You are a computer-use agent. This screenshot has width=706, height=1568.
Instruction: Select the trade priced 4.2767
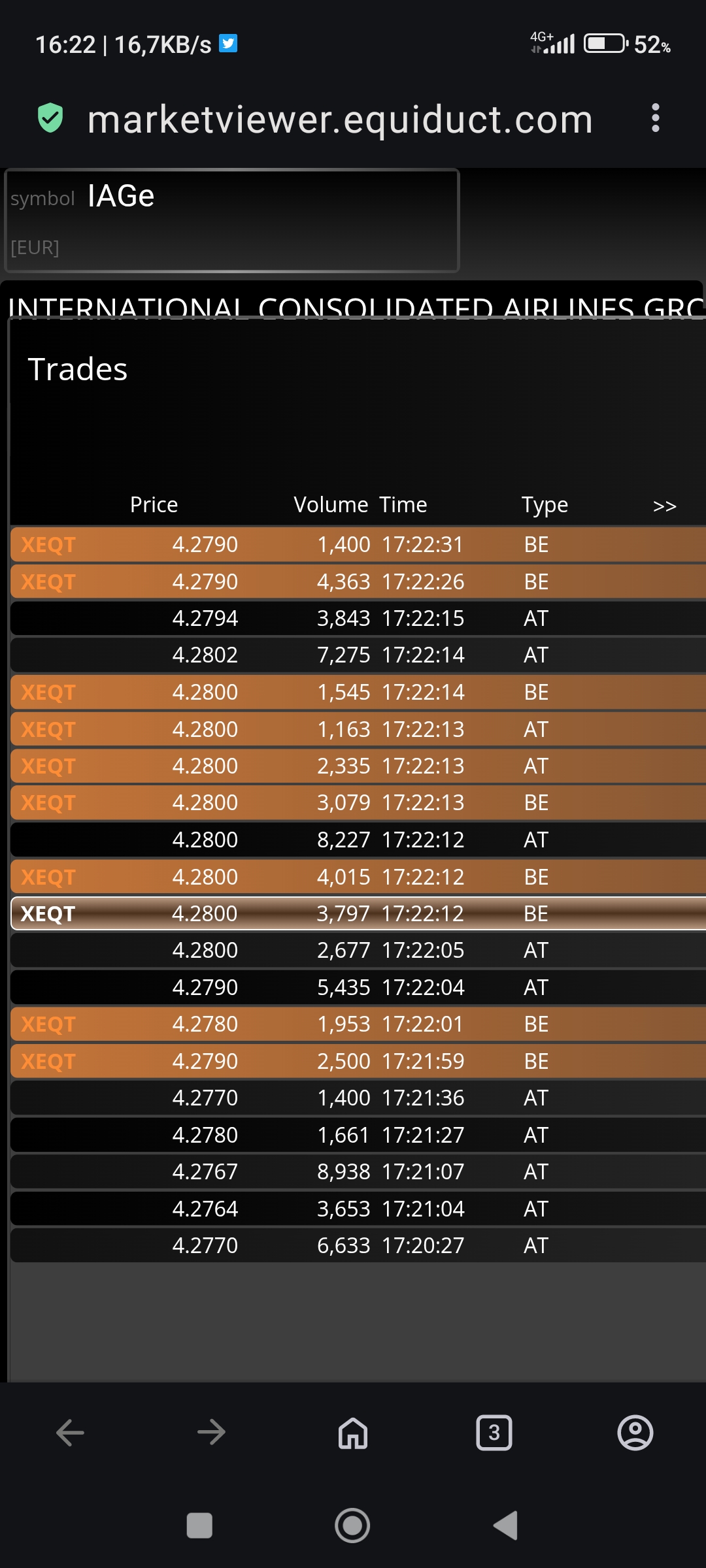pyautogui.click(x=358, y=1171)
